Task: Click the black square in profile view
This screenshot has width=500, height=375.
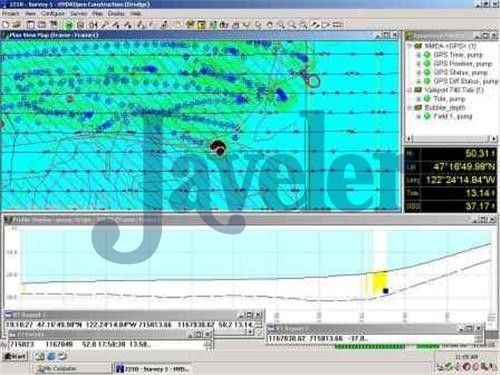Action: pyautogui.click(x=386, y=291)
